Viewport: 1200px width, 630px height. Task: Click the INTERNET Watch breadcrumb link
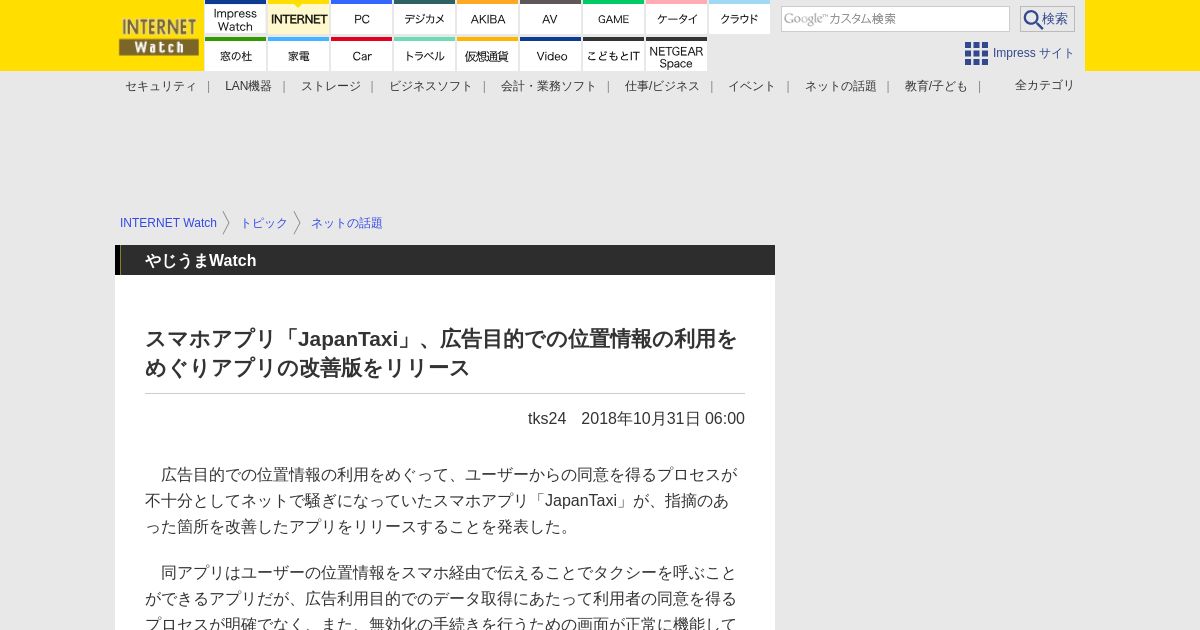point(168,223)
